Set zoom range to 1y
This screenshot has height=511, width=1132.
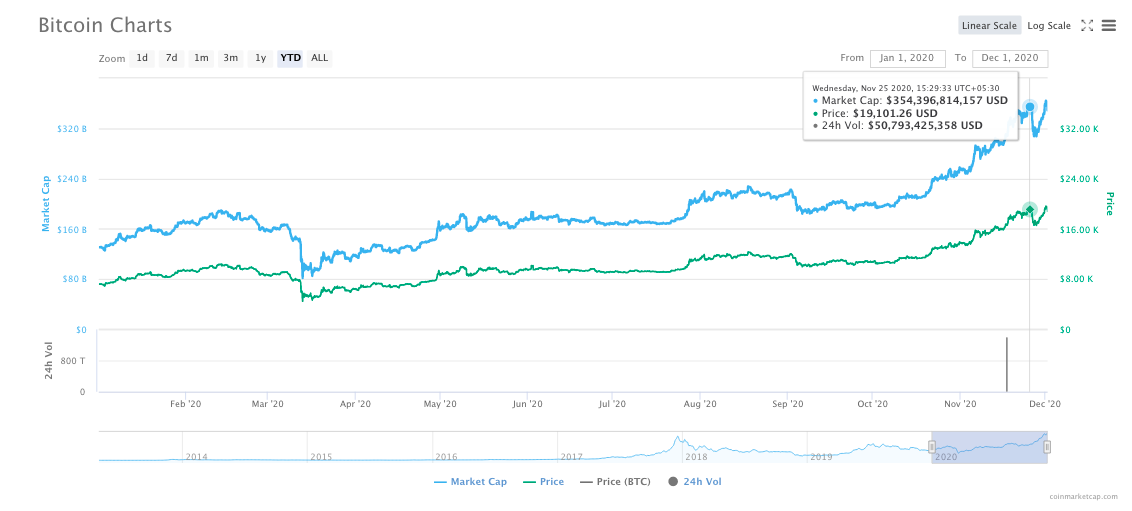[x=261, y=58]
